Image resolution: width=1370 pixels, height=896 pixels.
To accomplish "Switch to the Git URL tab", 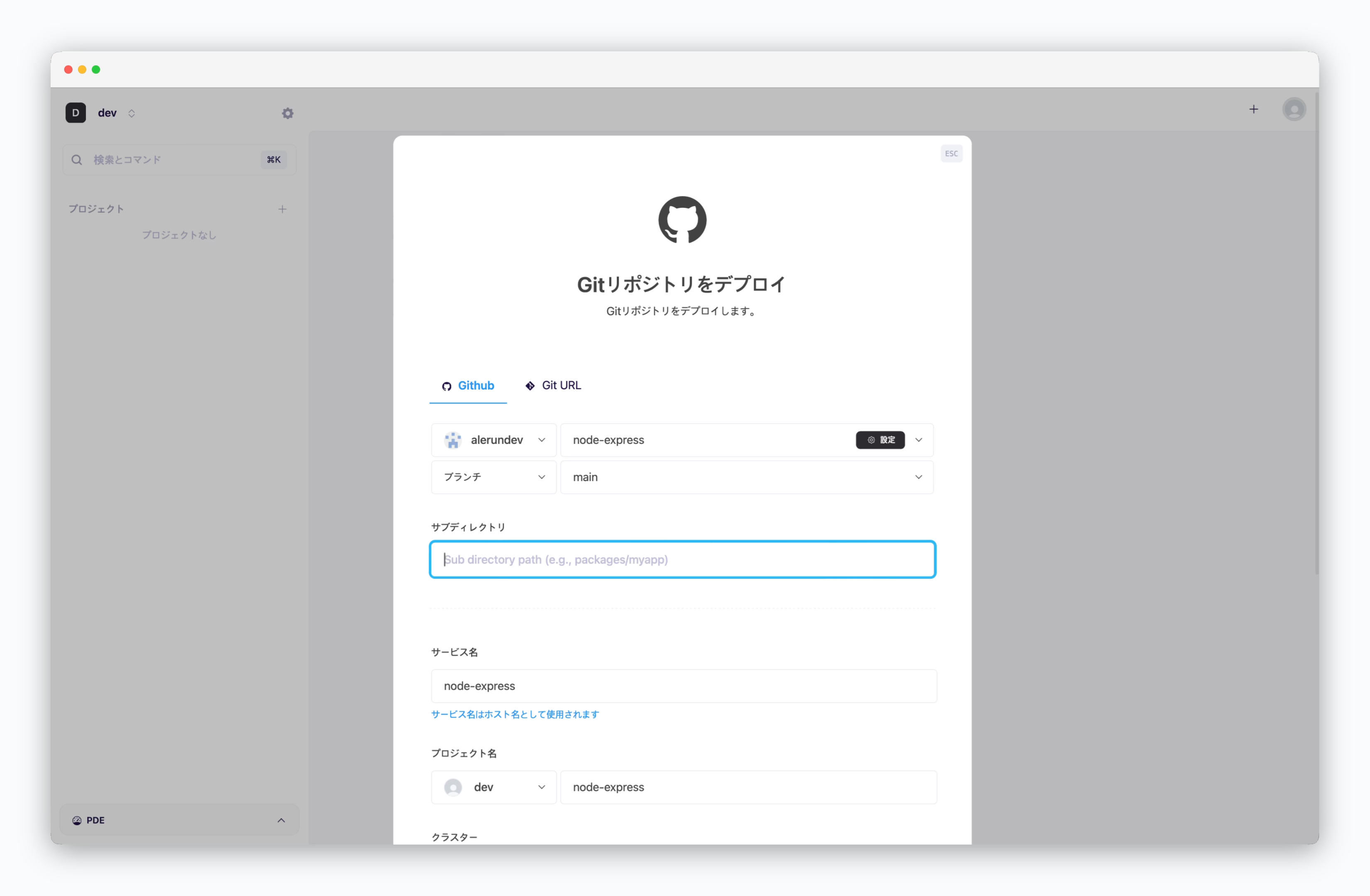I will [552, 385].
